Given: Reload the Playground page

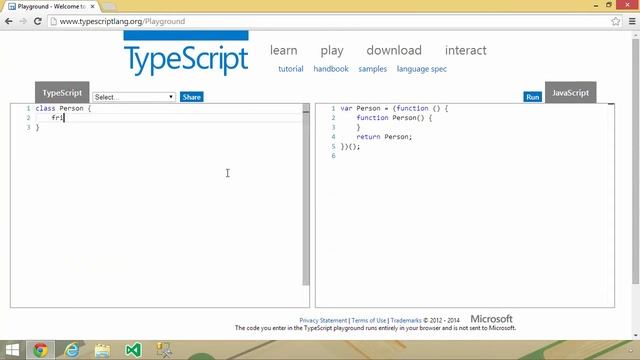Looking at the screenshot, I should point(38,21).
